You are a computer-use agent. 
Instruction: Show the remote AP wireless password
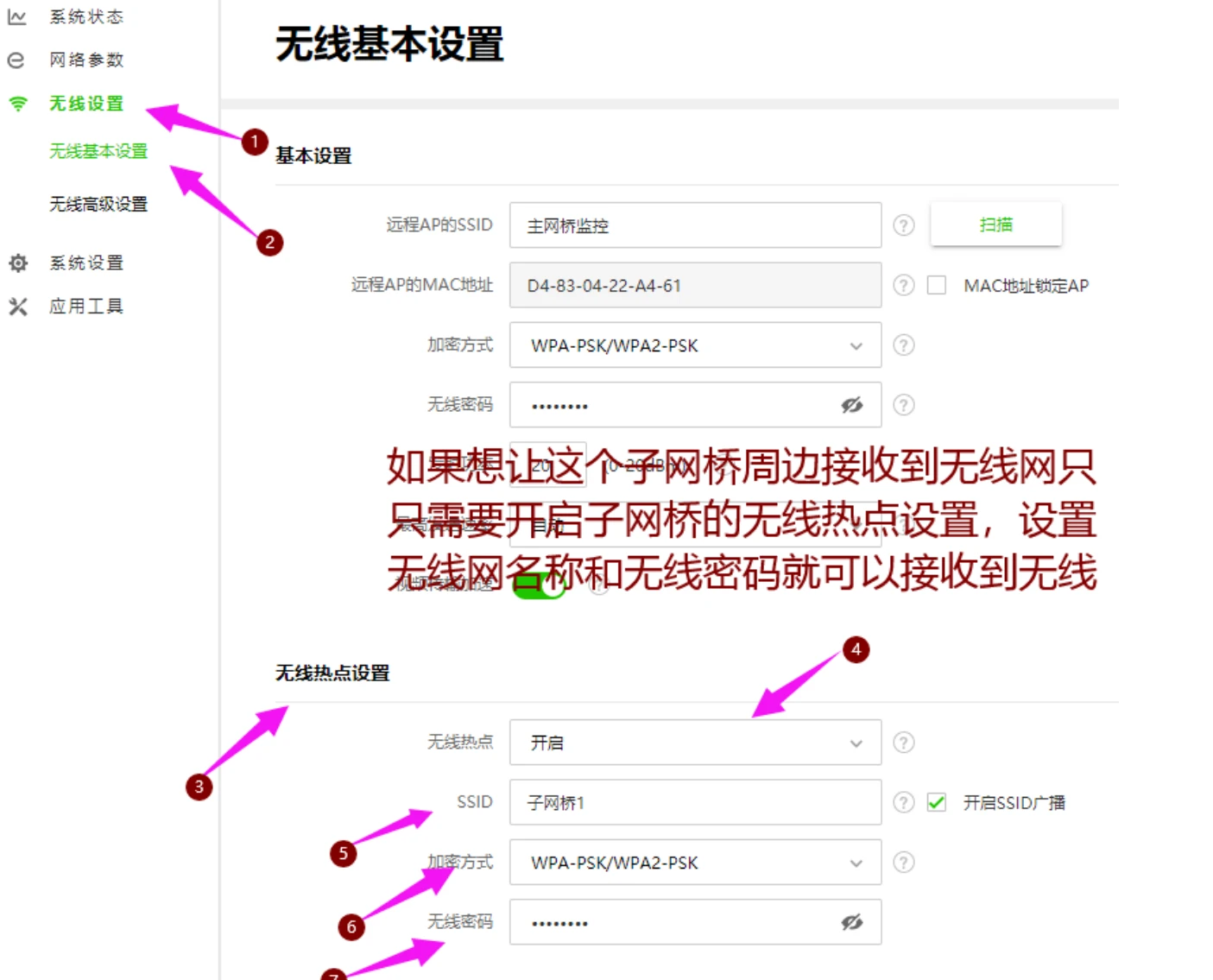(x=852, y=405)
